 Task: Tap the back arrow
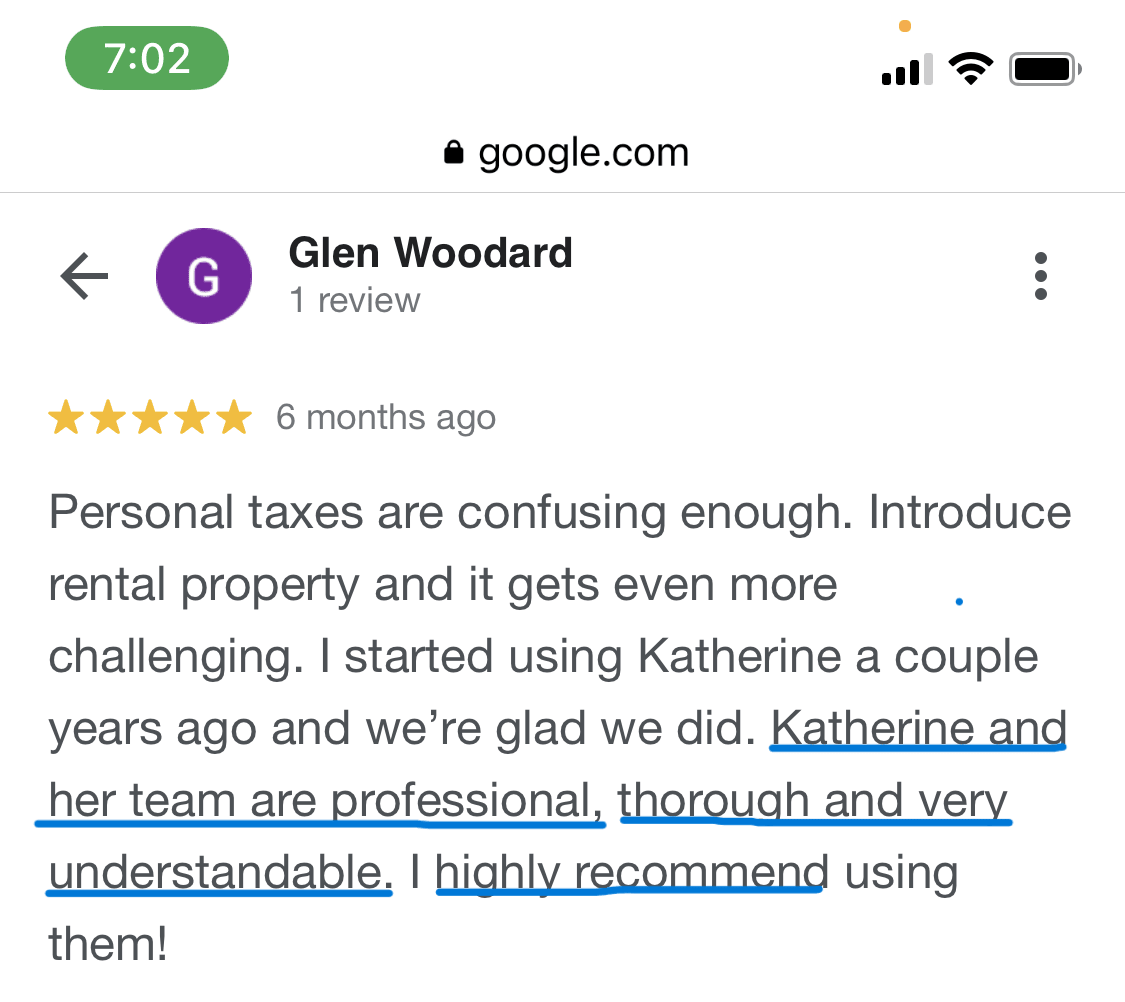[84, 276]
